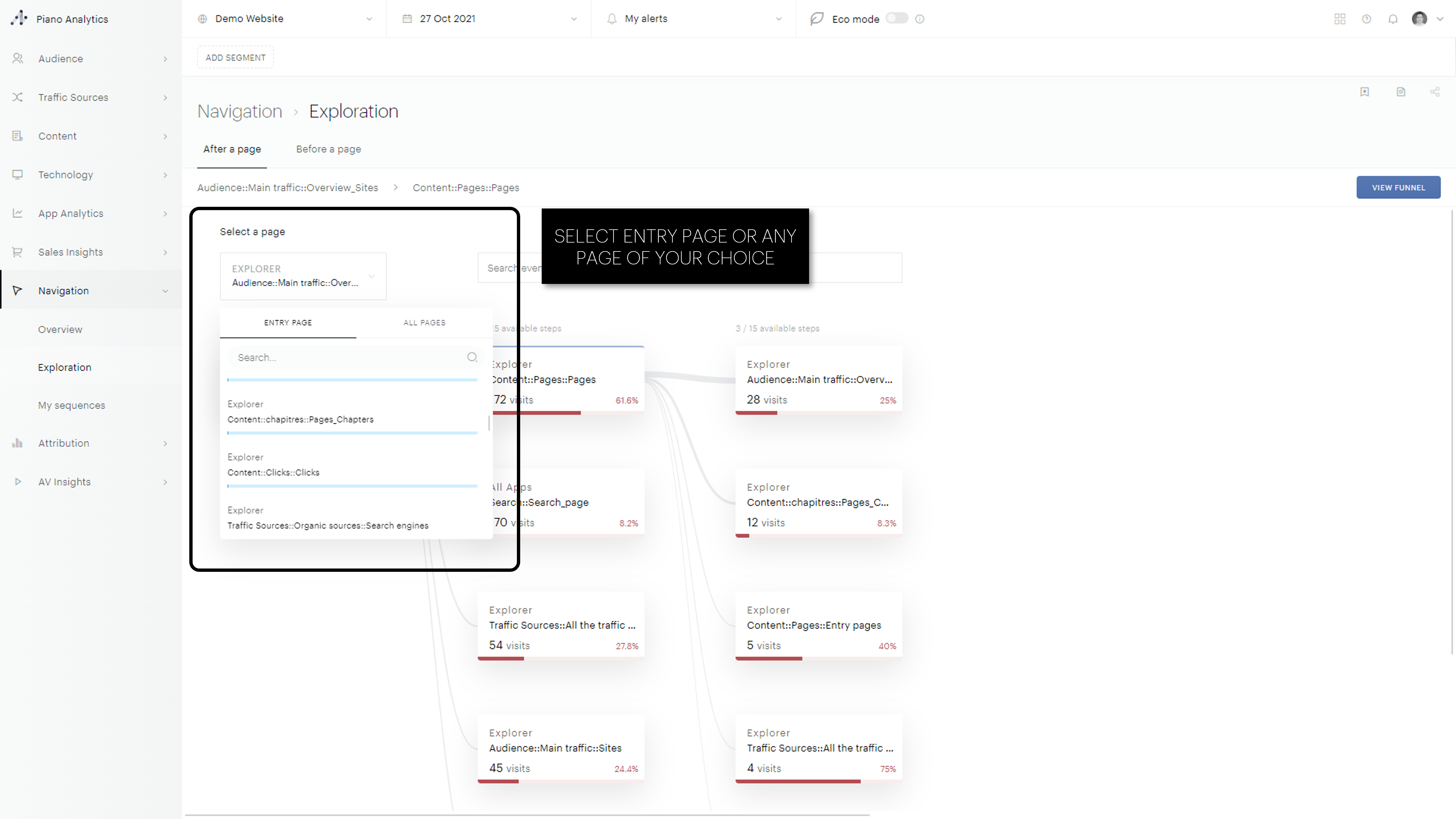Screen dimensions: 1456x819
Task: Click inside the page search field
Action: click(346, 357)
